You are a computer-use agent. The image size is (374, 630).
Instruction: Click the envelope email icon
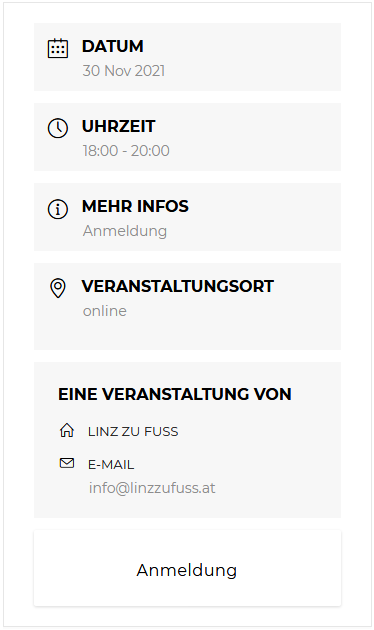pos(67,463)
